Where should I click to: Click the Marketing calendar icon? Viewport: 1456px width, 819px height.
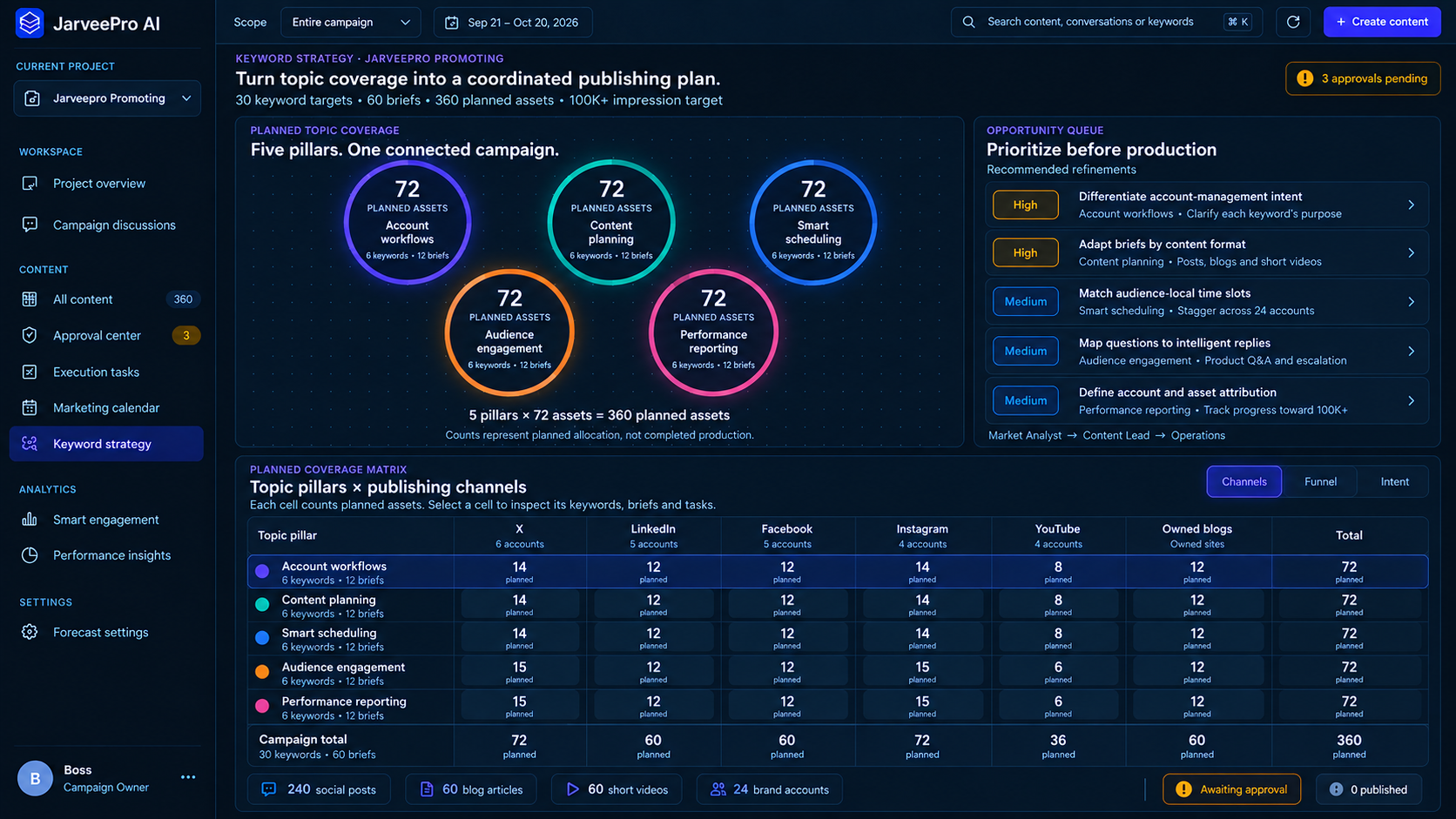coord(30,407)
